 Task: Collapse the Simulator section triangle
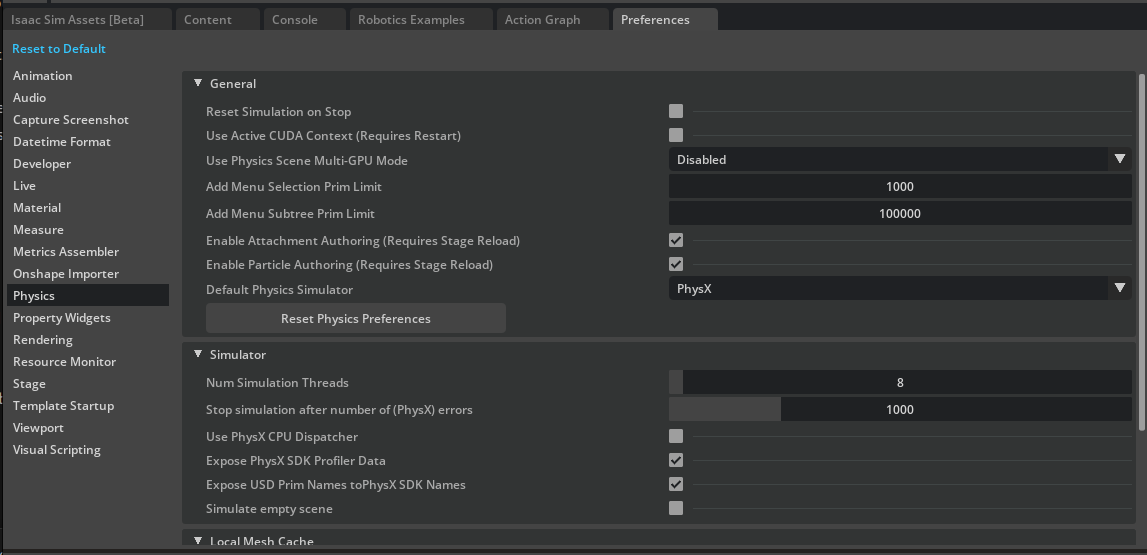click(x=198, y=354)
